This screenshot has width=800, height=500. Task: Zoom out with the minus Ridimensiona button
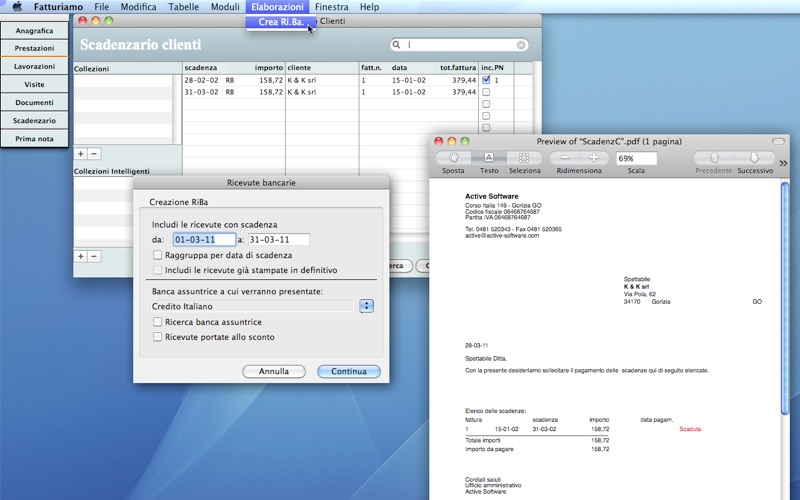(x=566, y=158)
